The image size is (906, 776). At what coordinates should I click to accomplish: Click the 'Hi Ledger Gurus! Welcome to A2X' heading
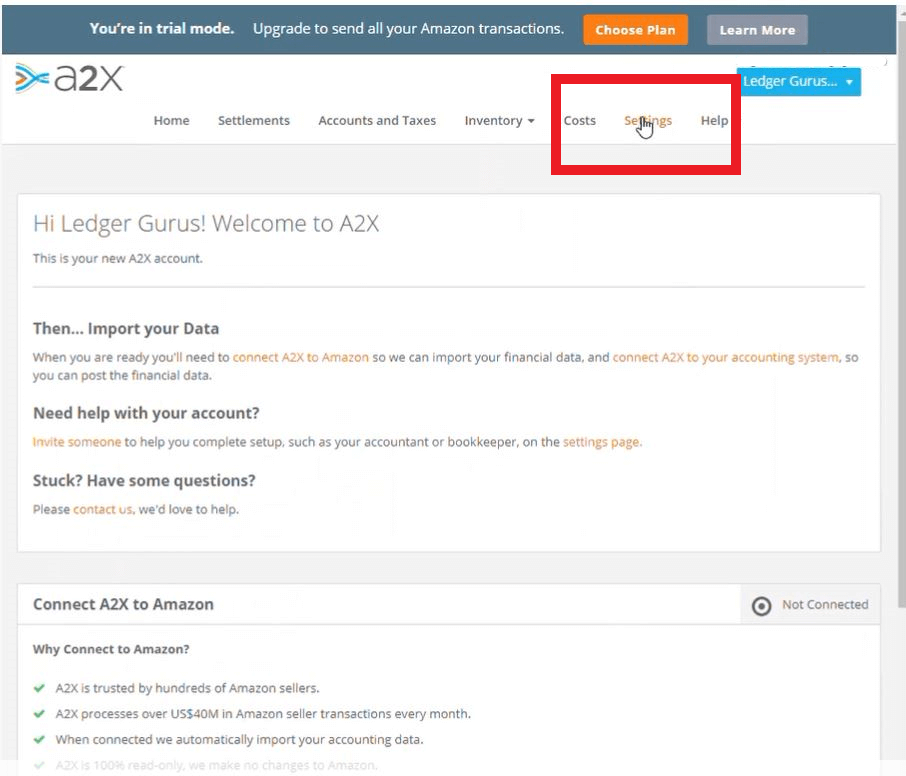(x=206, y=224)
